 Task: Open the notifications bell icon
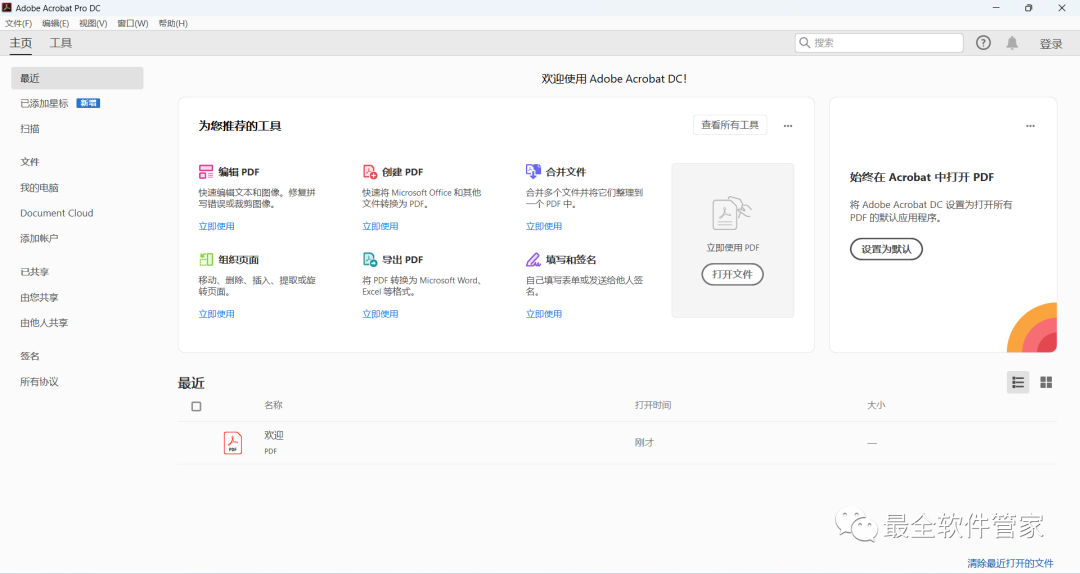tap(1012, 43)
